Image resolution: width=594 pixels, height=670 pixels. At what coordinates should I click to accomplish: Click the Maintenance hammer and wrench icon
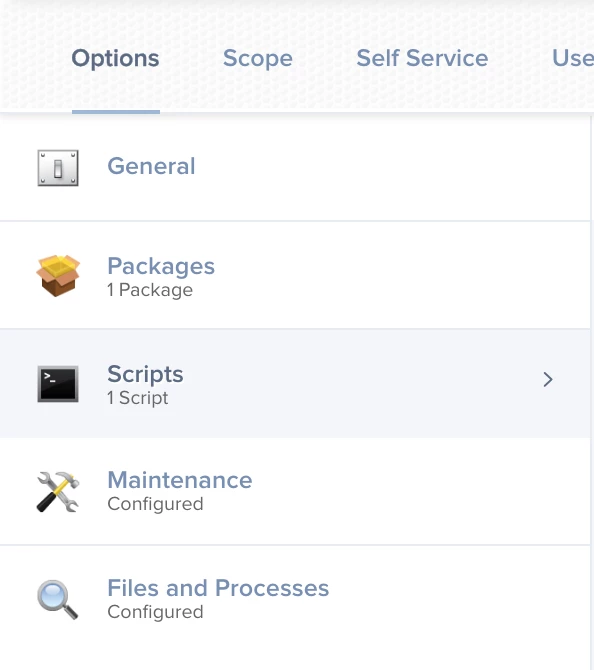click(58, 491)
